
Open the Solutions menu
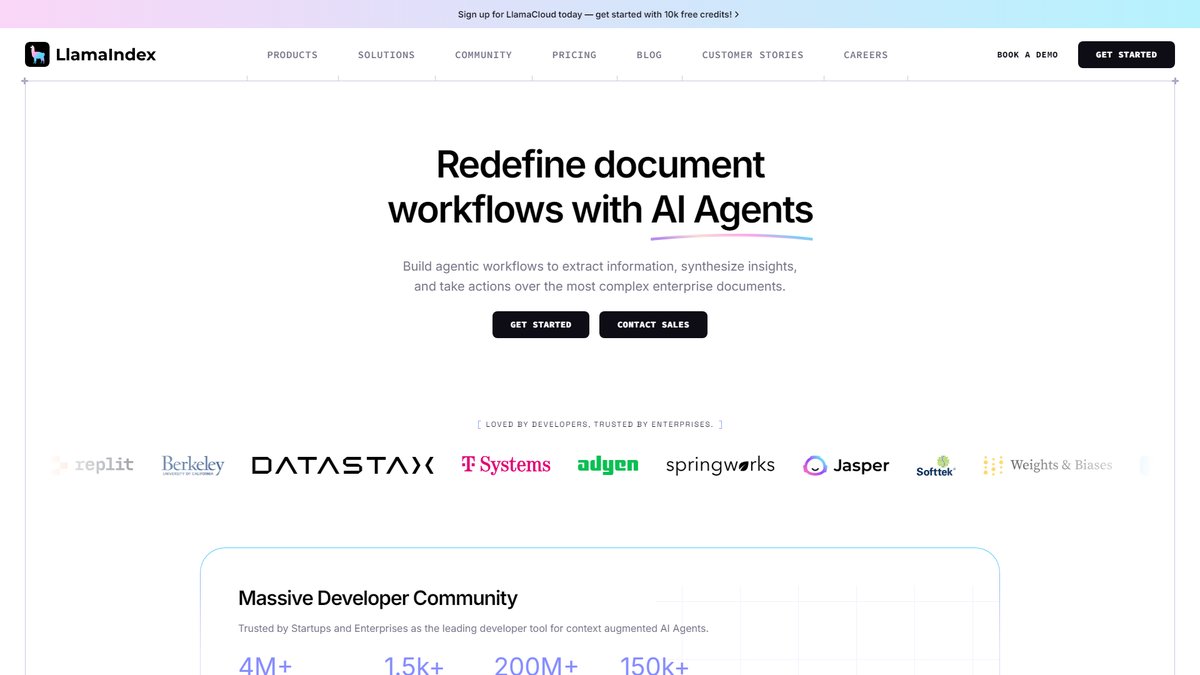pyautogui.click(x=386, y=55)
